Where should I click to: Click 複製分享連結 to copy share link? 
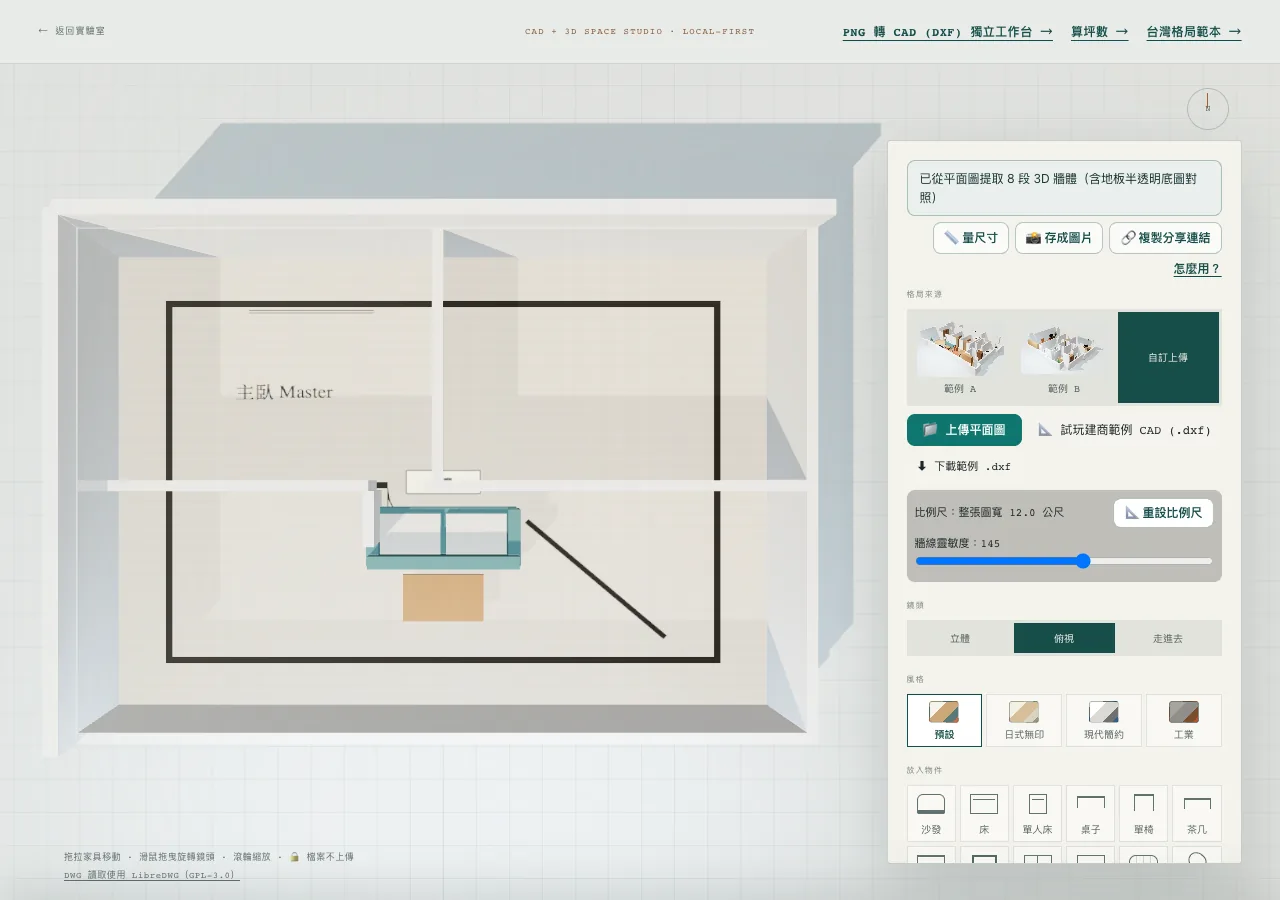[1165, 238]
